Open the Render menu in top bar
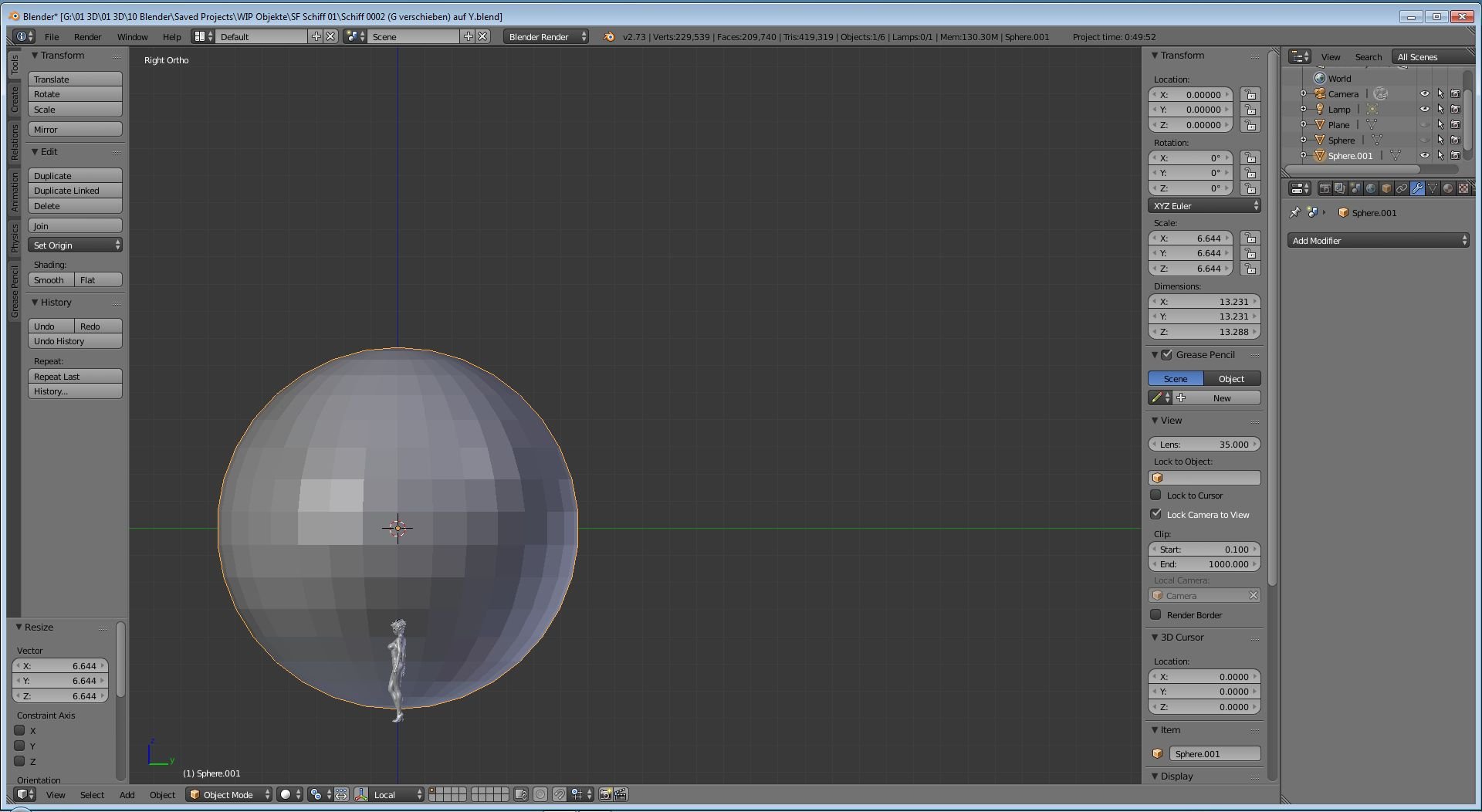The width and height of the screenshot is (1482, 812). (x=87, y=37)
